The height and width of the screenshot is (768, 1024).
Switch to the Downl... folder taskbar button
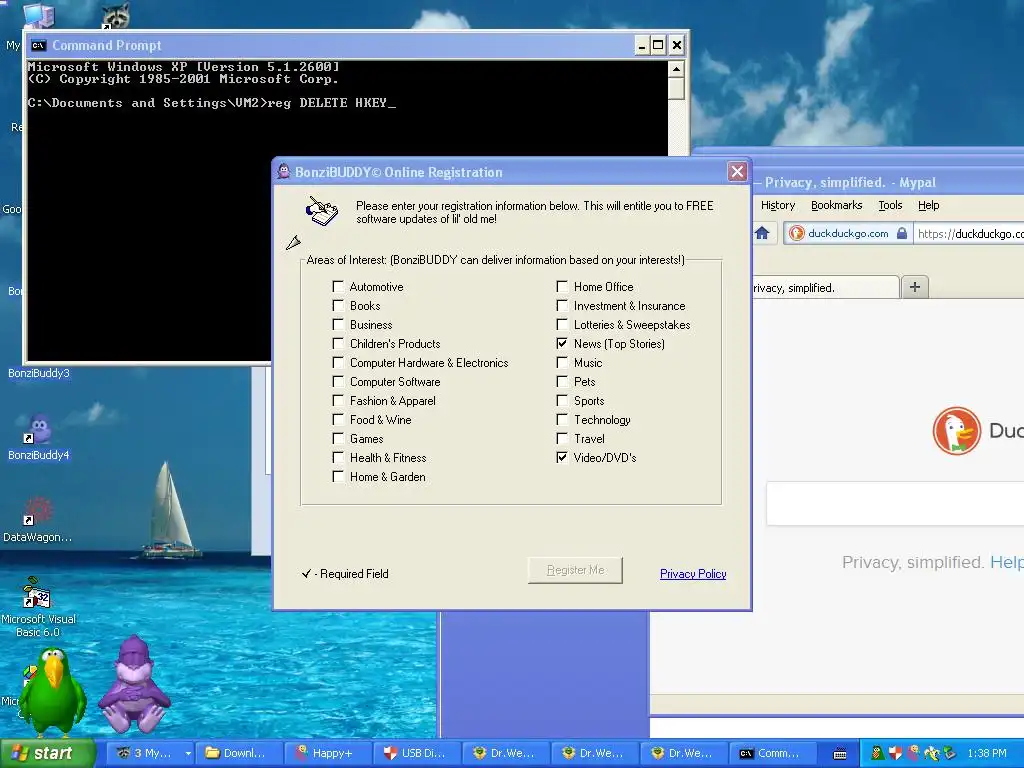pos(239,753)
